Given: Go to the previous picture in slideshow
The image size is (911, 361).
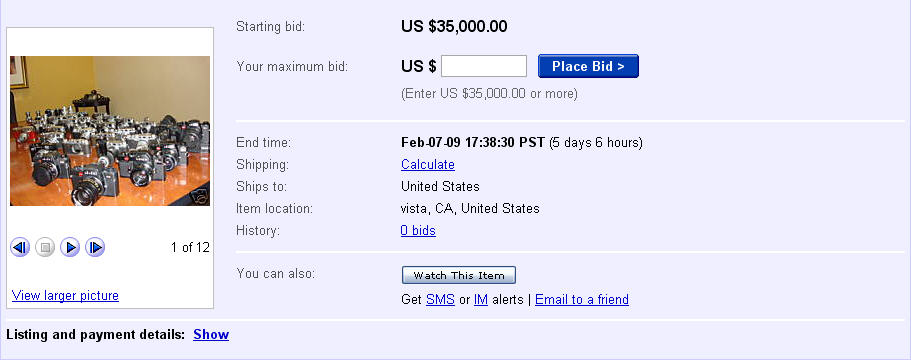Looking at the screenshot, I should [20, 248].
